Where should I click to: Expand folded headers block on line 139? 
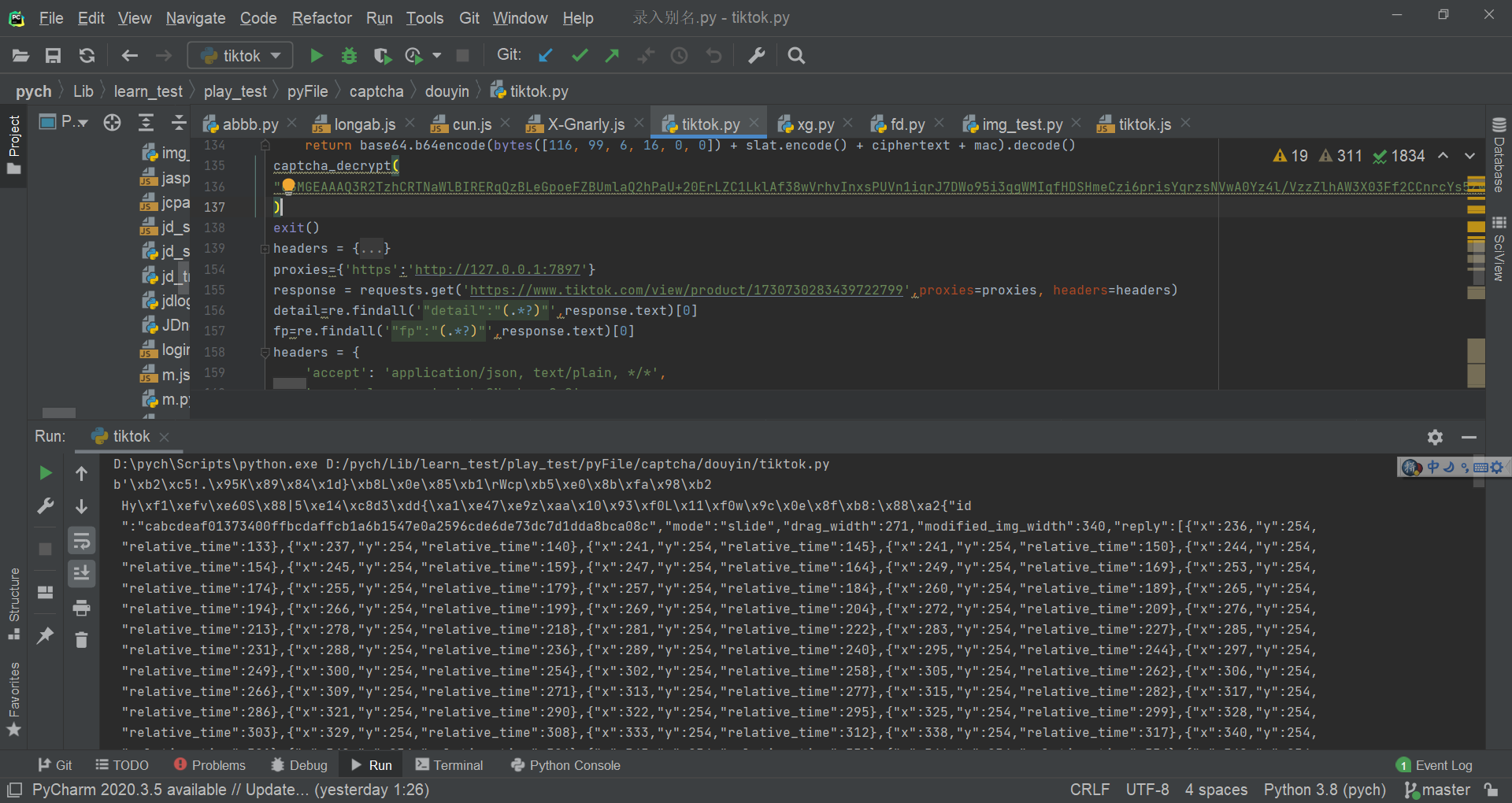[265, 249]
